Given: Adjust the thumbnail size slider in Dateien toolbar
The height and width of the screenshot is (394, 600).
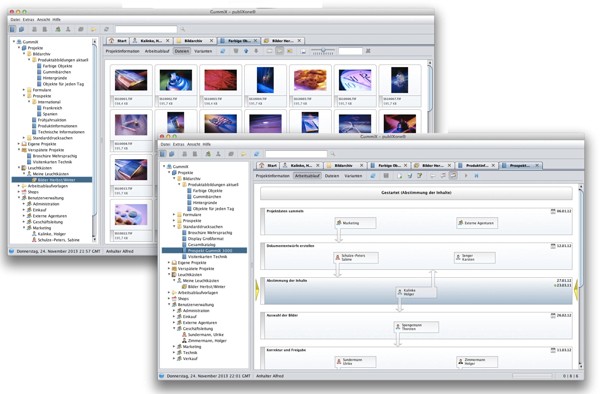Looking at the screenshot, I should point(323,51).
